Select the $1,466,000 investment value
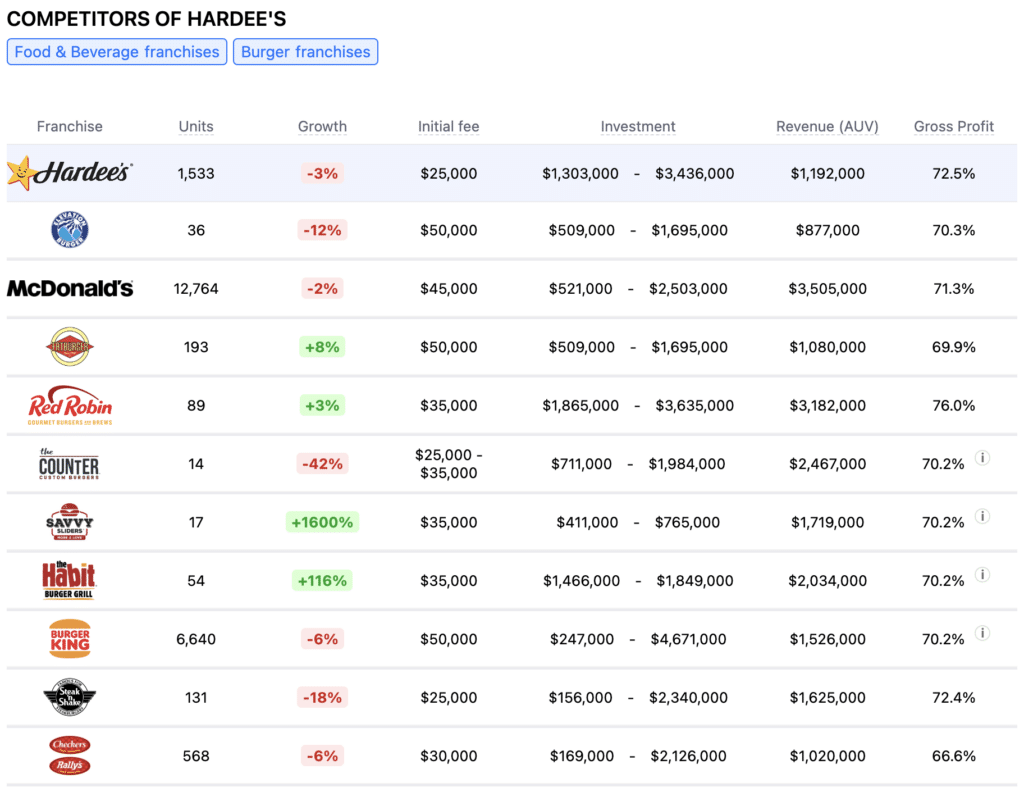Viewport: 1024px width, 801px height. pyautogui.click(x=581, y=580)
